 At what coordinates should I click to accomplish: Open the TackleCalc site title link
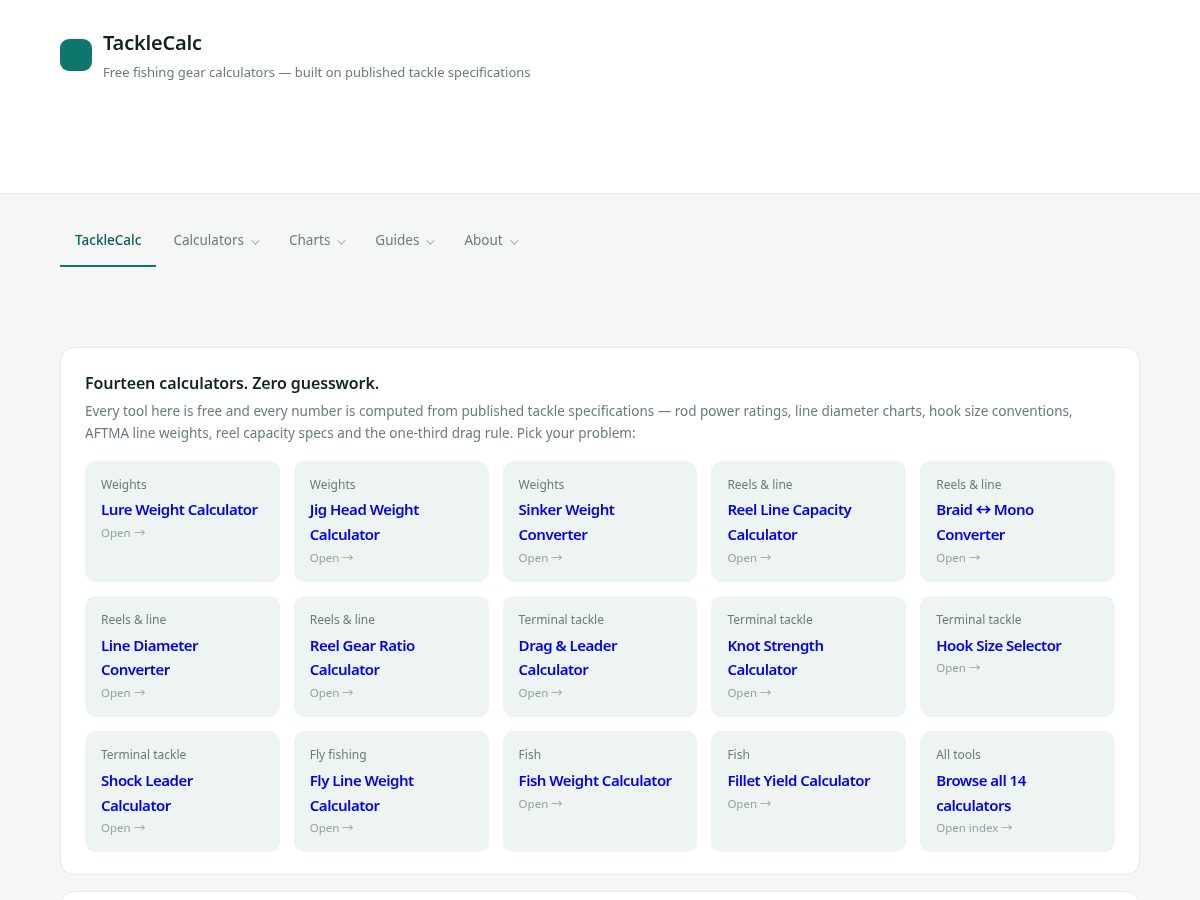pyautogui.click(x=152, y=43)
